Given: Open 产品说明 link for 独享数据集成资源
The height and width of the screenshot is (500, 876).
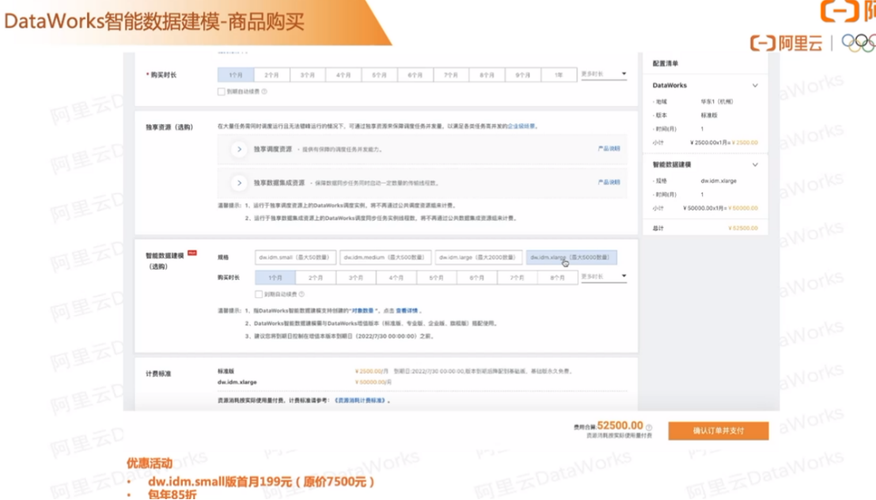Looking at the screenshot, I should click(x=609, y=182).
